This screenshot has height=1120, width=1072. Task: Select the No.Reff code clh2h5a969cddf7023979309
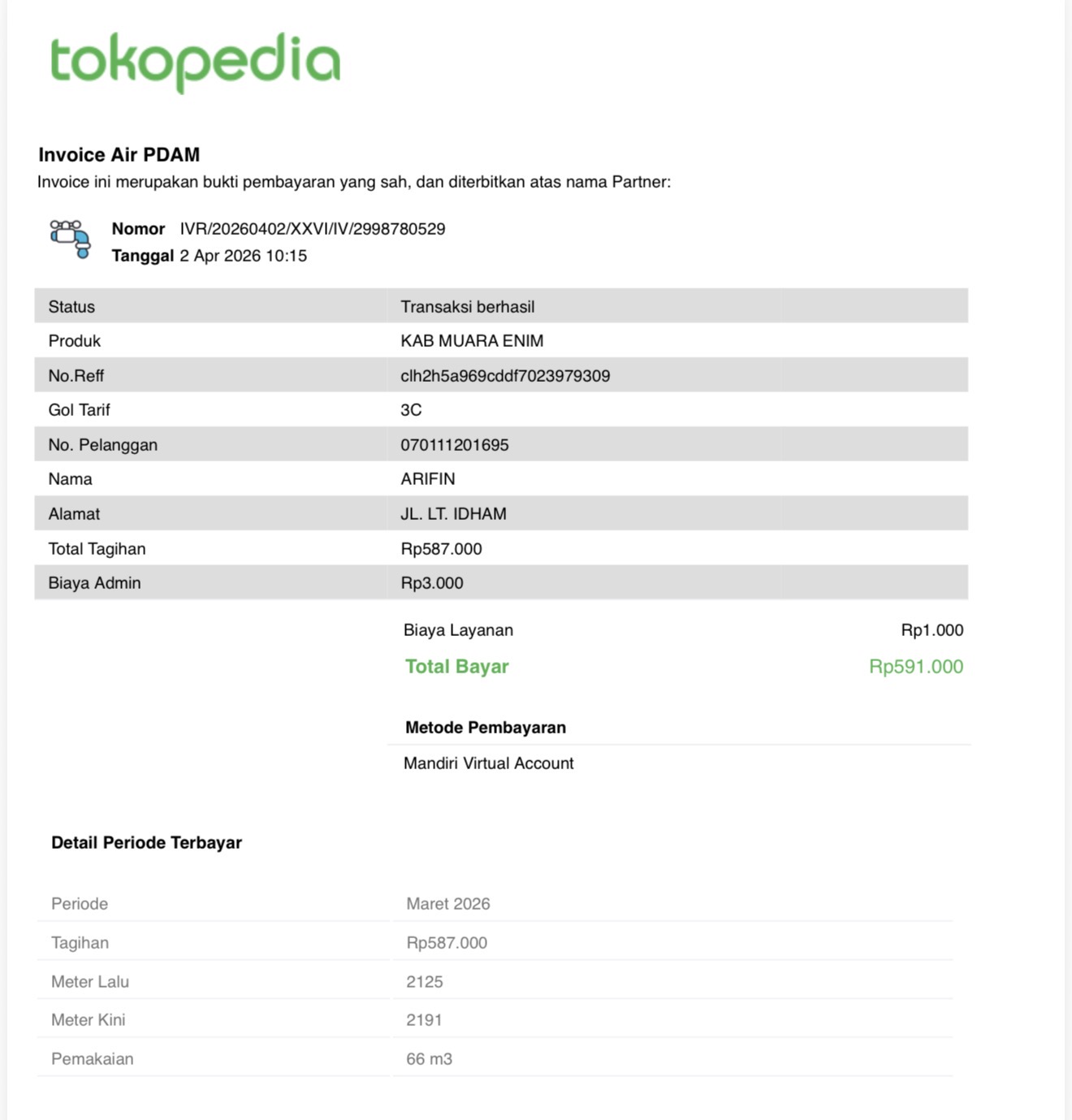coord(505,376)
